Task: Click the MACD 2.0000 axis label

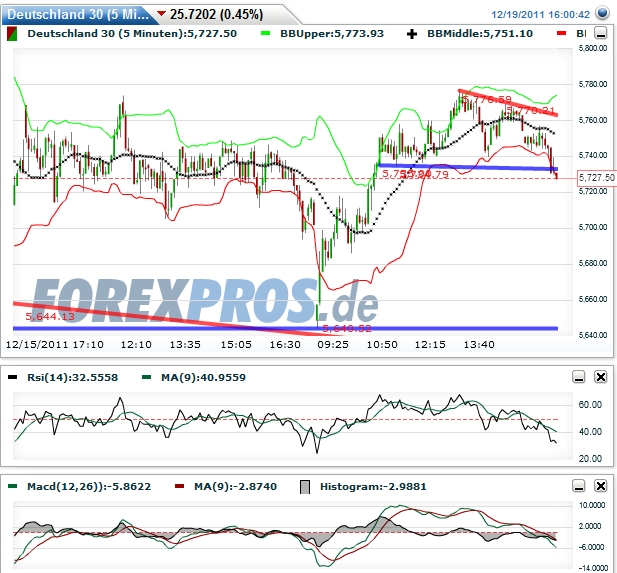Action: click(590, 526)
